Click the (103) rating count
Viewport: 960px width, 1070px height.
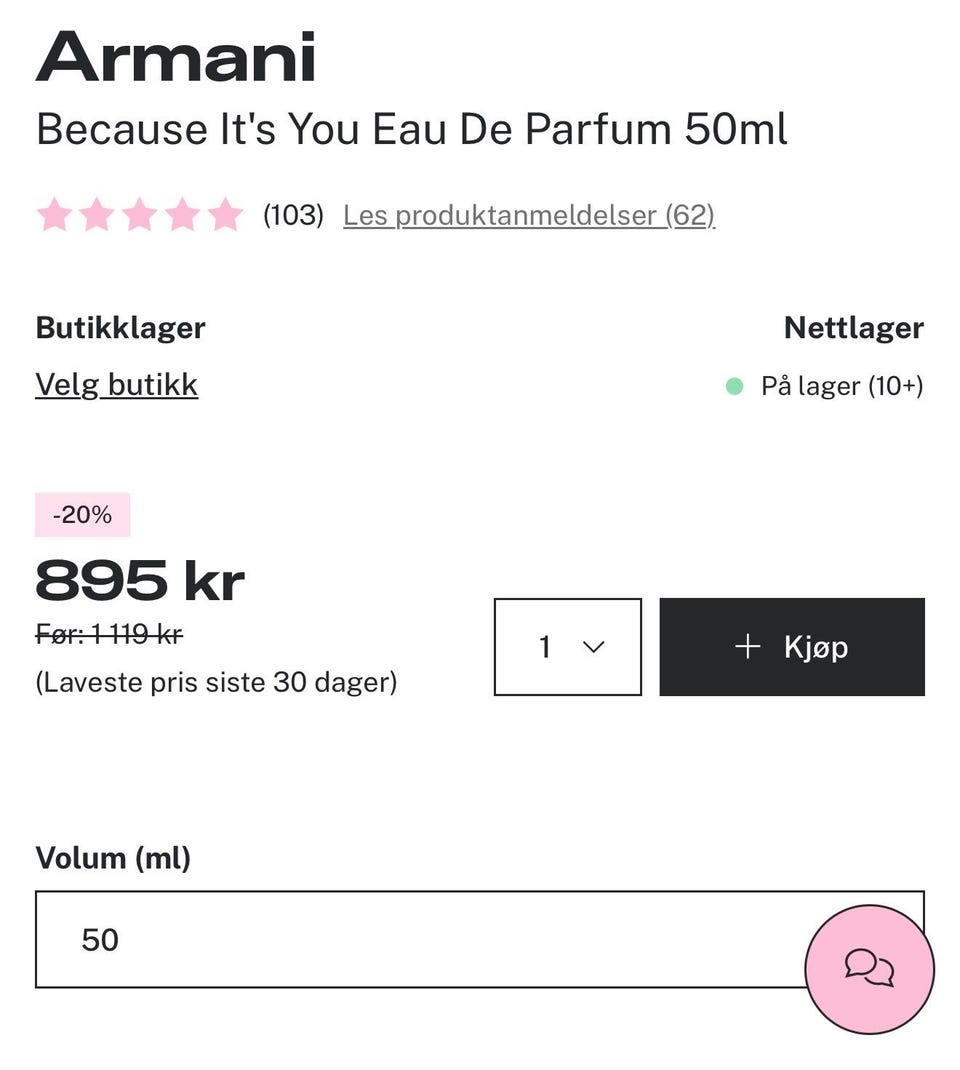tap(293, 215)
